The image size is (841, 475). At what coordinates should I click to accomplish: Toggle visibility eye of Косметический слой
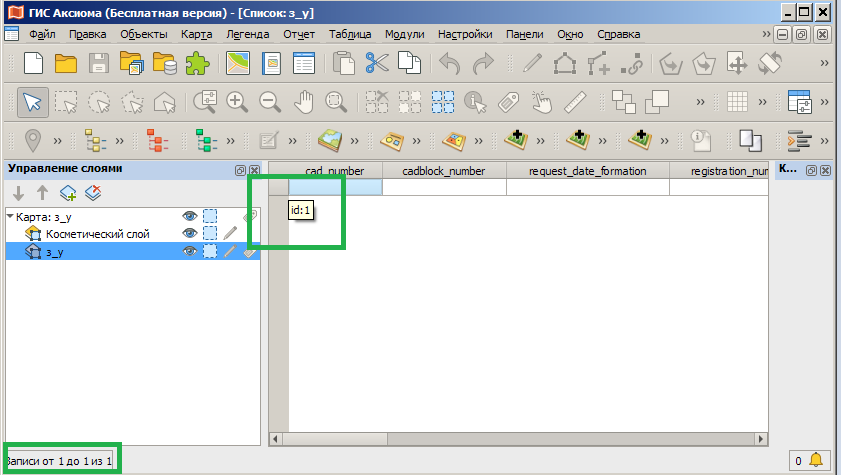[x=189, y=233]
